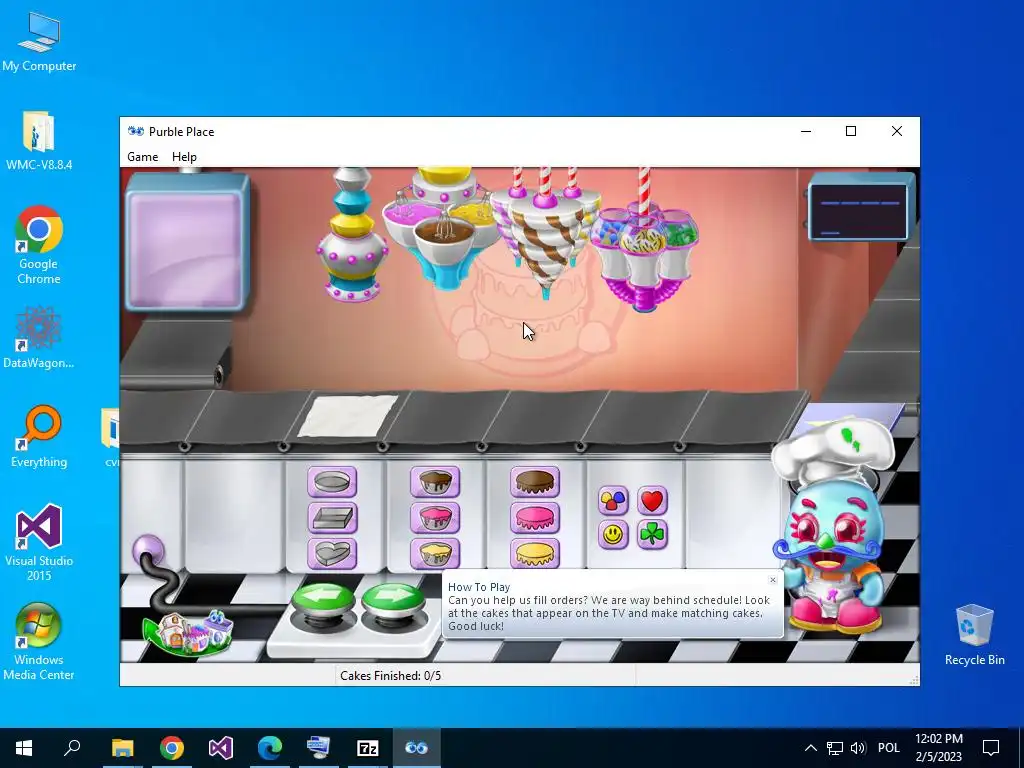The width and height of the screenshot is (1024, 768).
Task: Choose the yellow vanilla batter button
Action: pos(435,554)
